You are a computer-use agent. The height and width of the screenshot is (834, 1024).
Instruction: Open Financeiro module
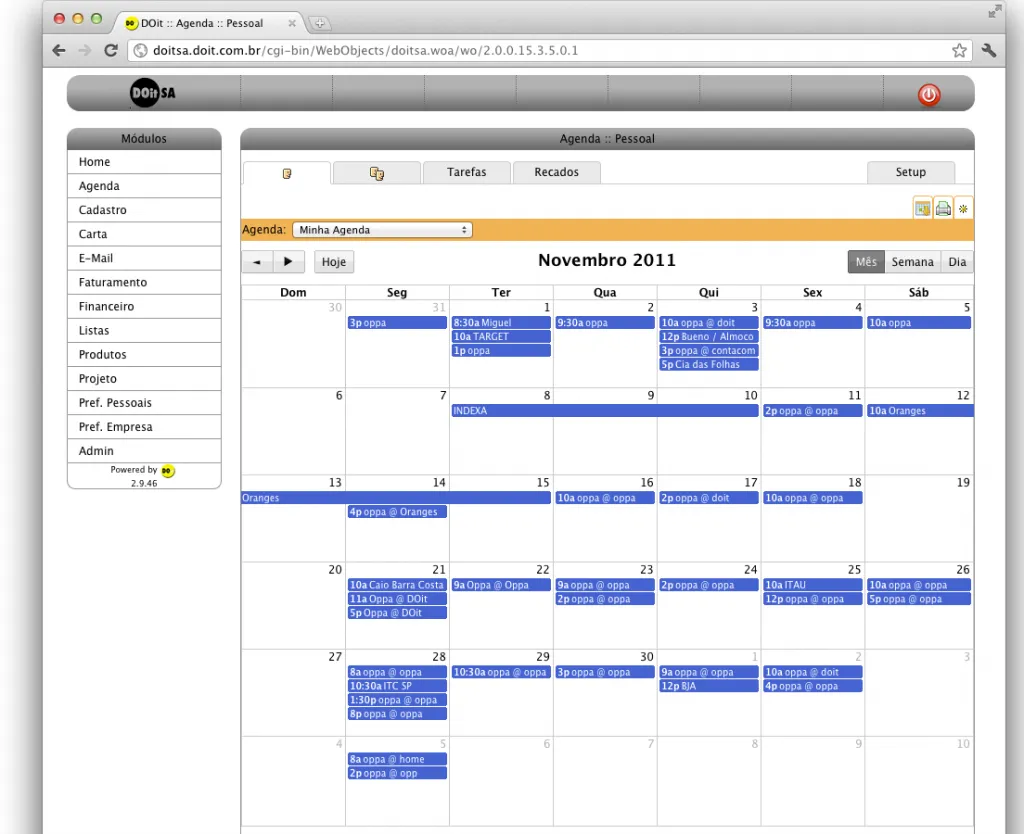pos(144,307)
